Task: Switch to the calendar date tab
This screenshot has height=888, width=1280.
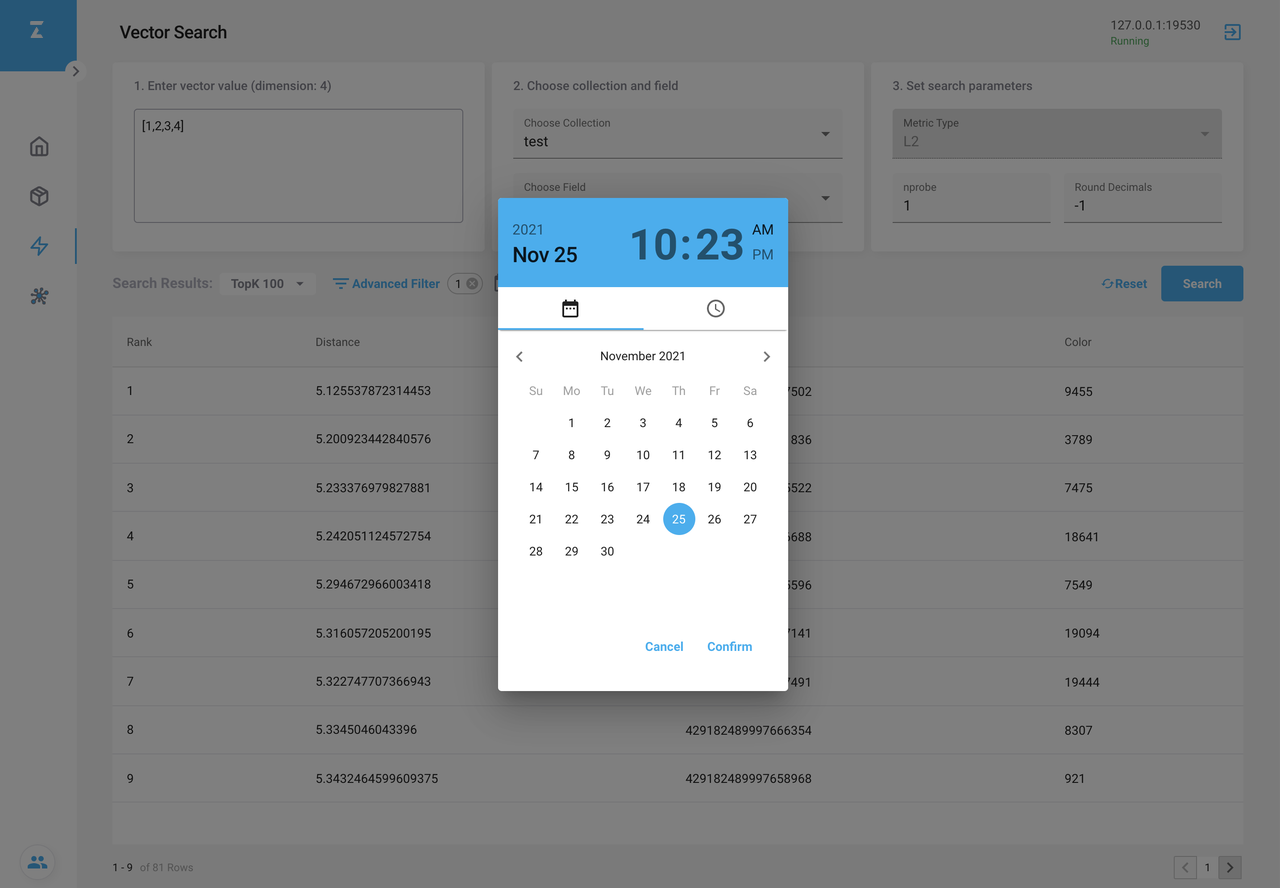Action: pos(570,309)
